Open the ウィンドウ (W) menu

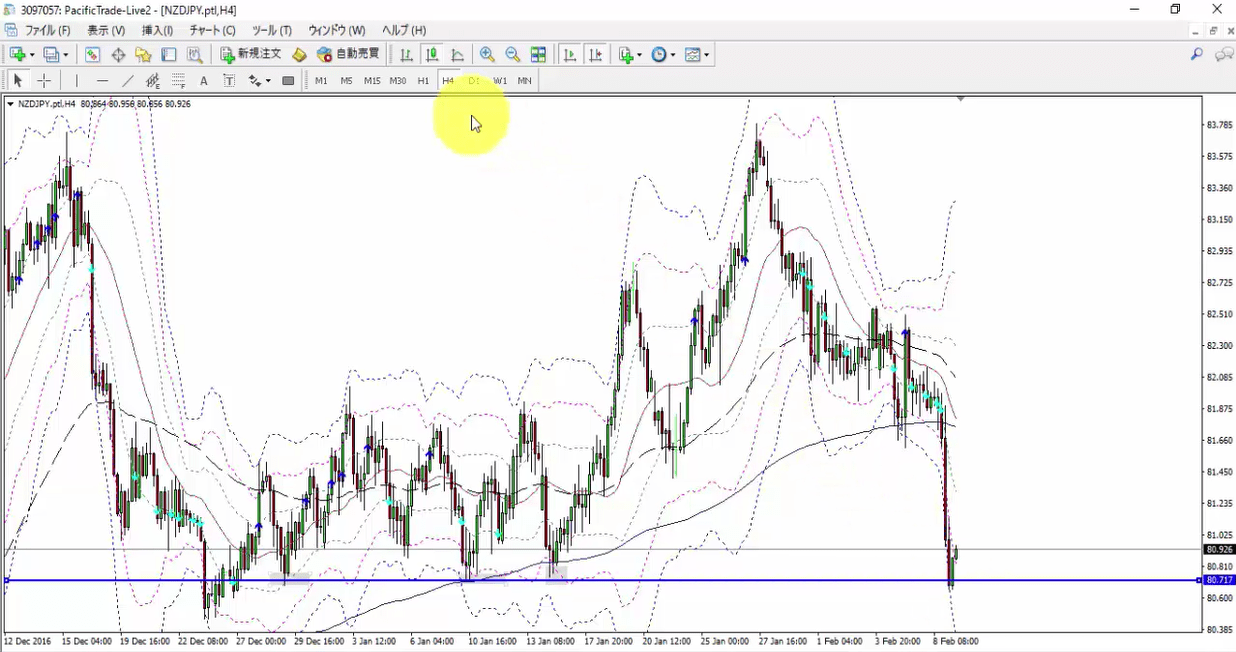coord(337,30)
